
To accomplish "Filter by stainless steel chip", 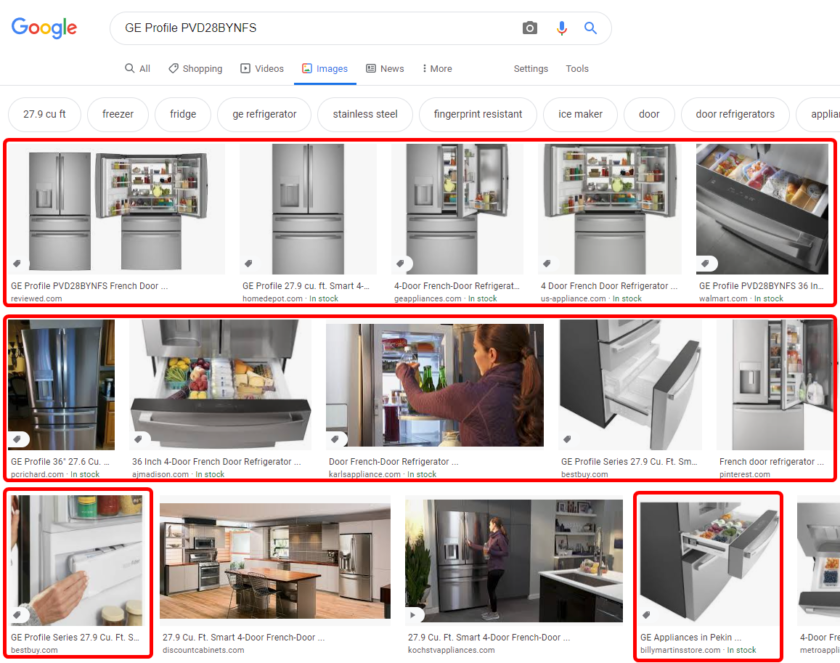I will click(365, 114).
